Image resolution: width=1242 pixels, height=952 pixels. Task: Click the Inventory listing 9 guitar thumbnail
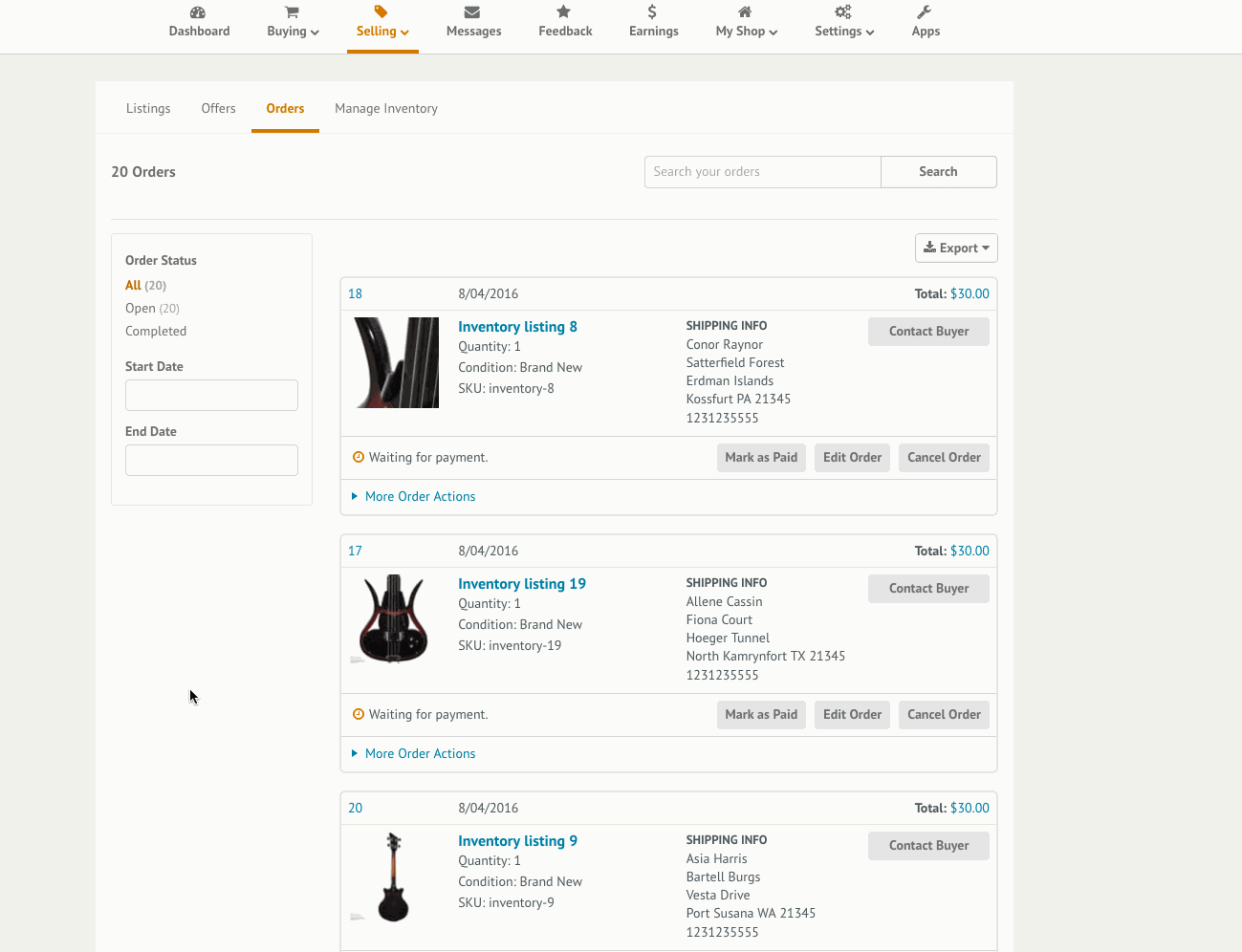click(392, 876)
